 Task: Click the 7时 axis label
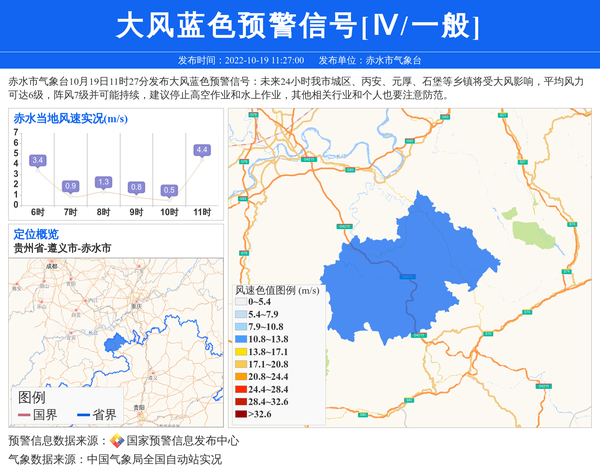(x=70, y=212)
